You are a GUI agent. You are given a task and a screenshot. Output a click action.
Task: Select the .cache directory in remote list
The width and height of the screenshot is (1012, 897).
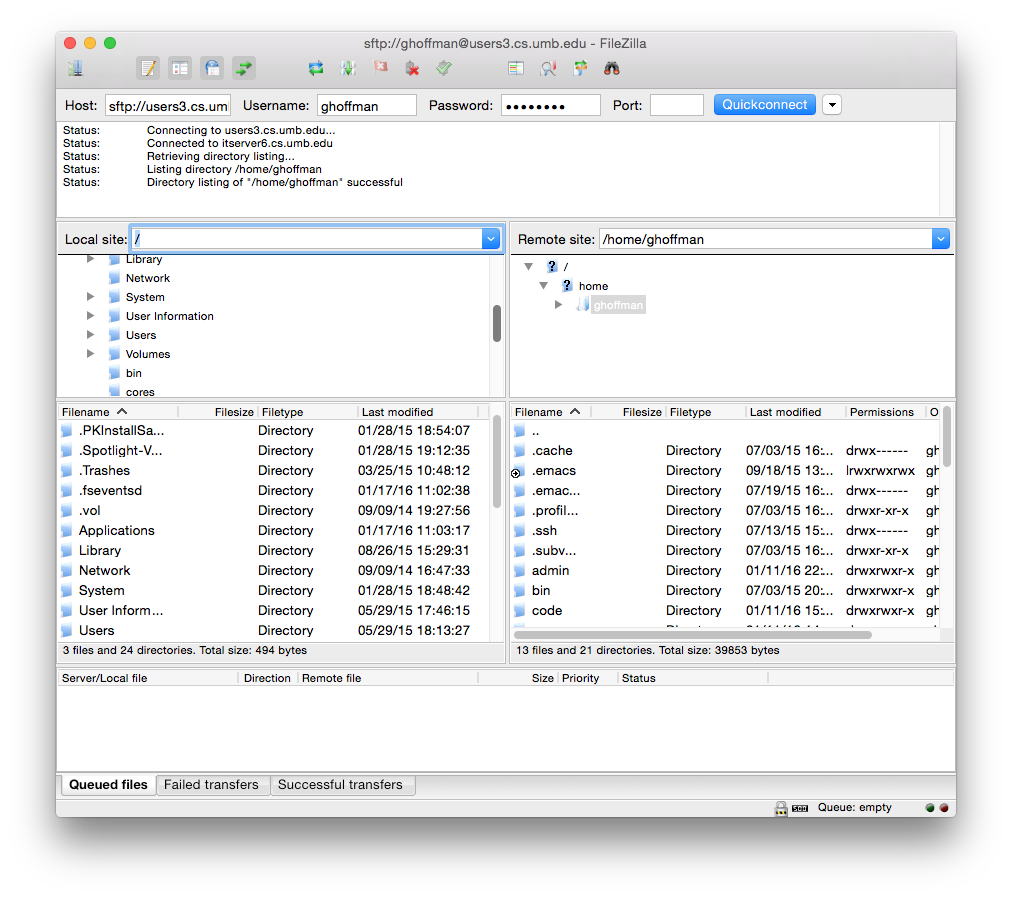[x=726, y=450]
